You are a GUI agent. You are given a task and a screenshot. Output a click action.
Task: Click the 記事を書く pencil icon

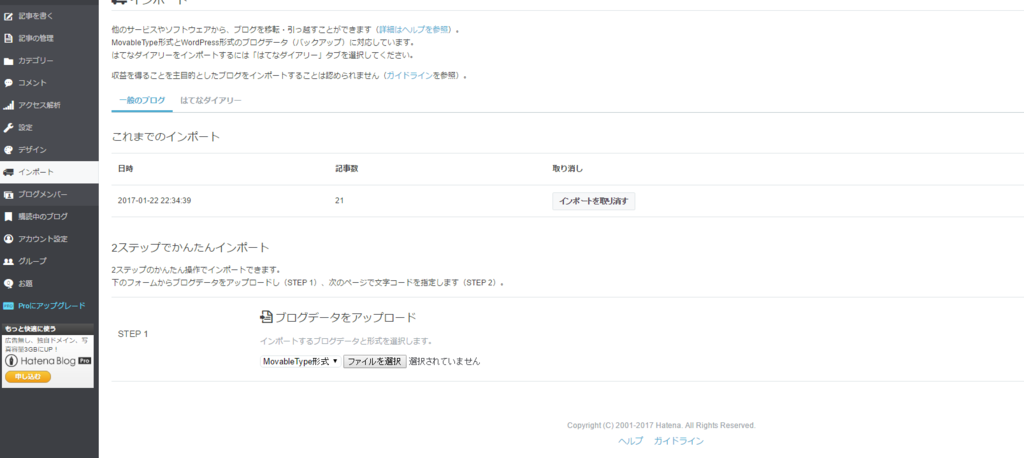(x=8, y=16)
